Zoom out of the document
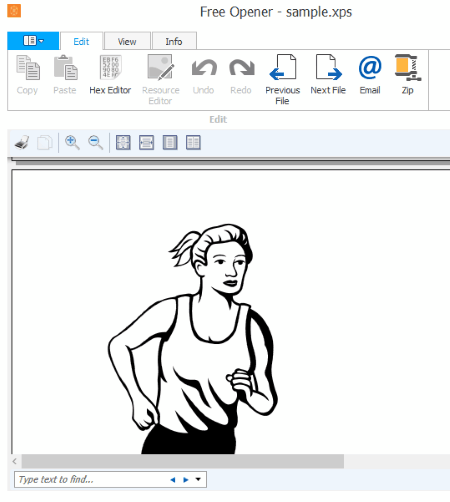450x502 pixels. tap(96, 143)
